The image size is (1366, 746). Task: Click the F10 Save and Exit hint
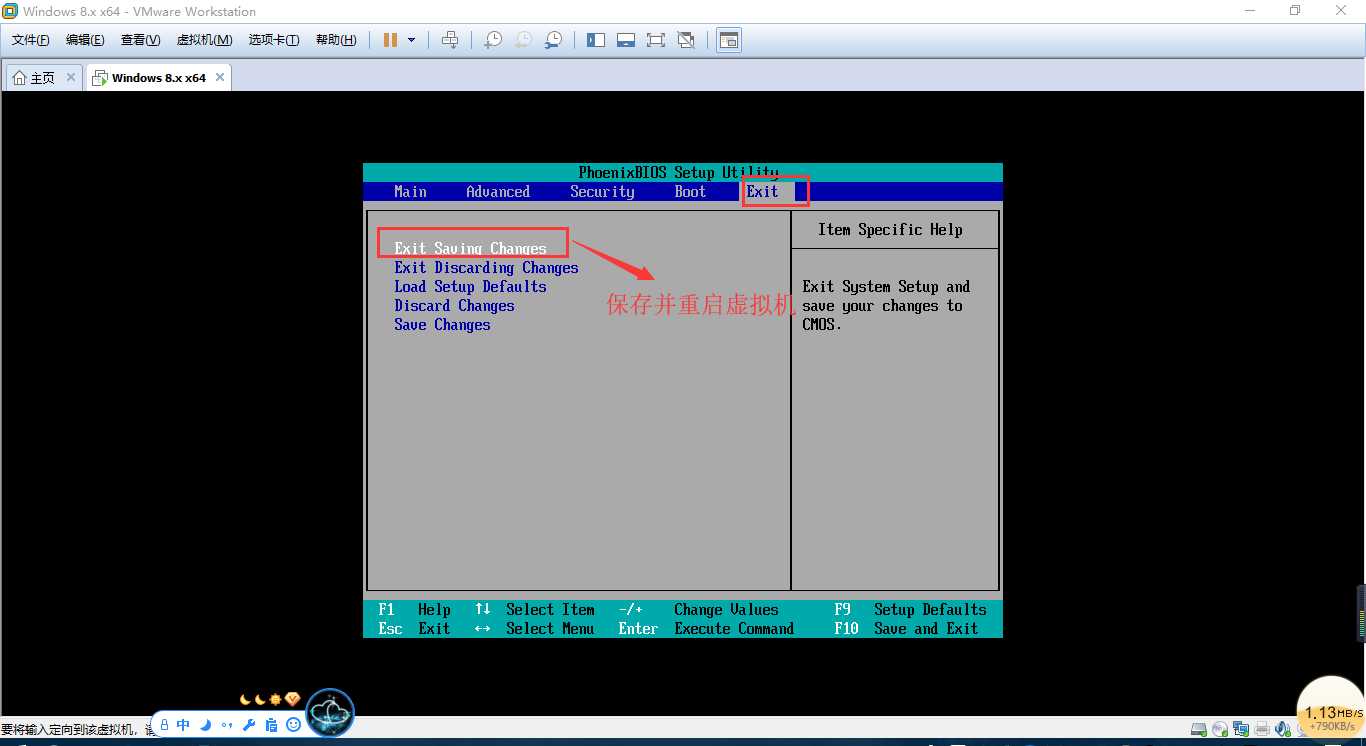(906, 628)
